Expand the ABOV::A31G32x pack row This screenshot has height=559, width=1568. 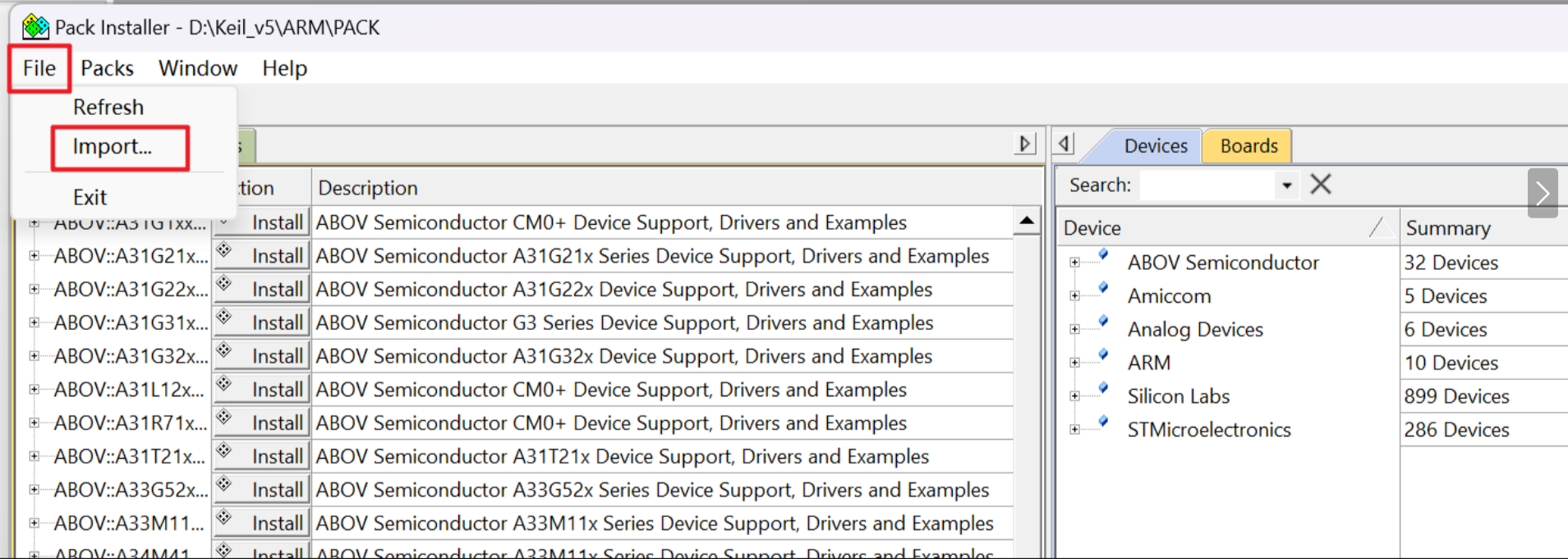34,356
